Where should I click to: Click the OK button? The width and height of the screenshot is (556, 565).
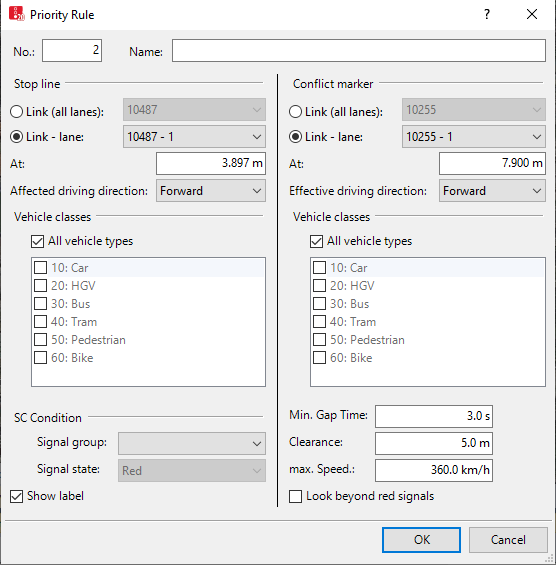pos(421,540)
